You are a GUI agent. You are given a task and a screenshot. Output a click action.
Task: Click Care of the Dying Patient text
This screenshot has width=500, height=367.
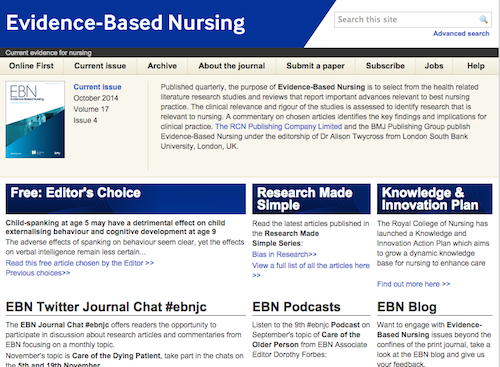(x=116, y=356)
